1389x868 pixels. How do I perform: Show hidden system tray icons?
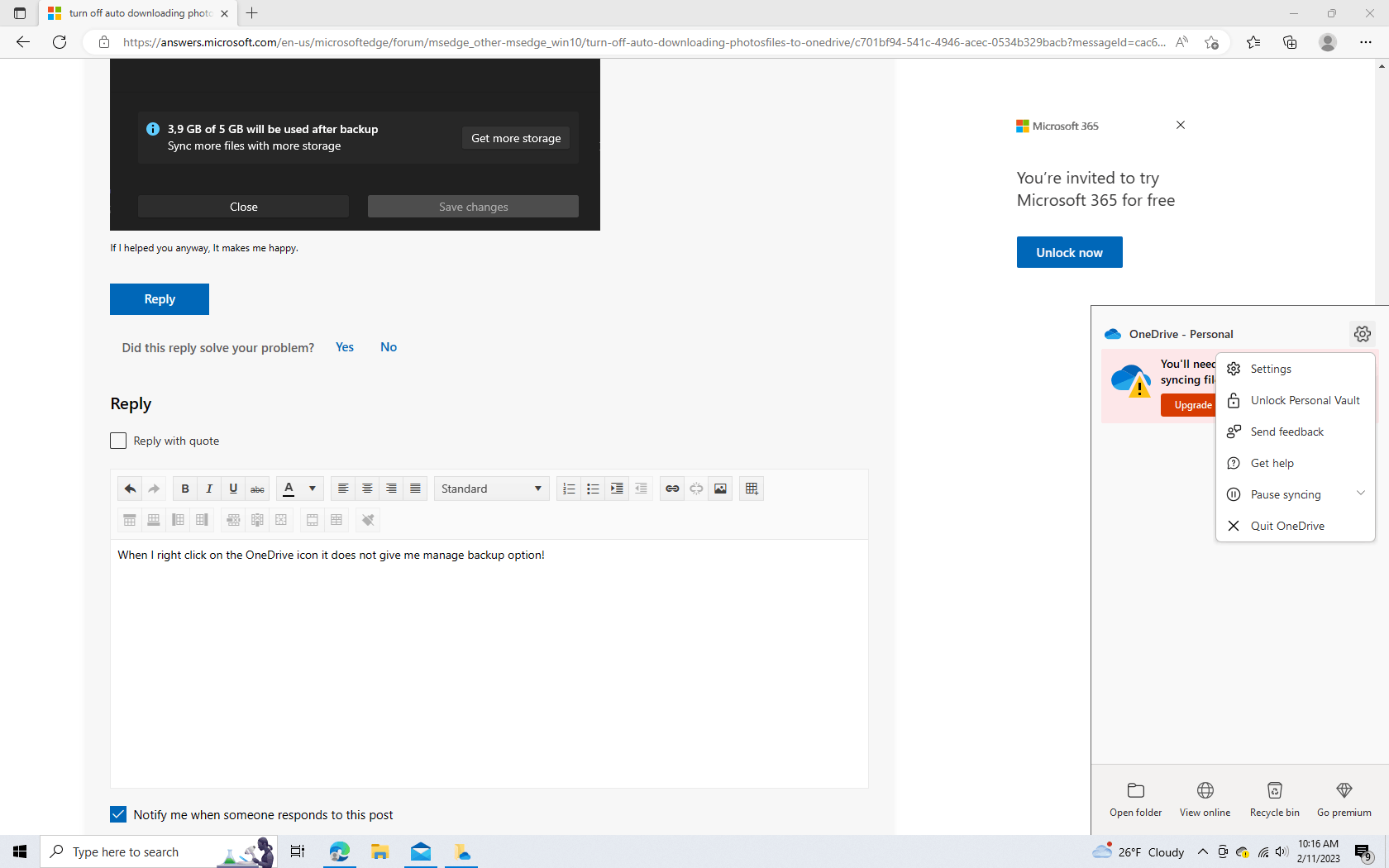click(1203, 852)
